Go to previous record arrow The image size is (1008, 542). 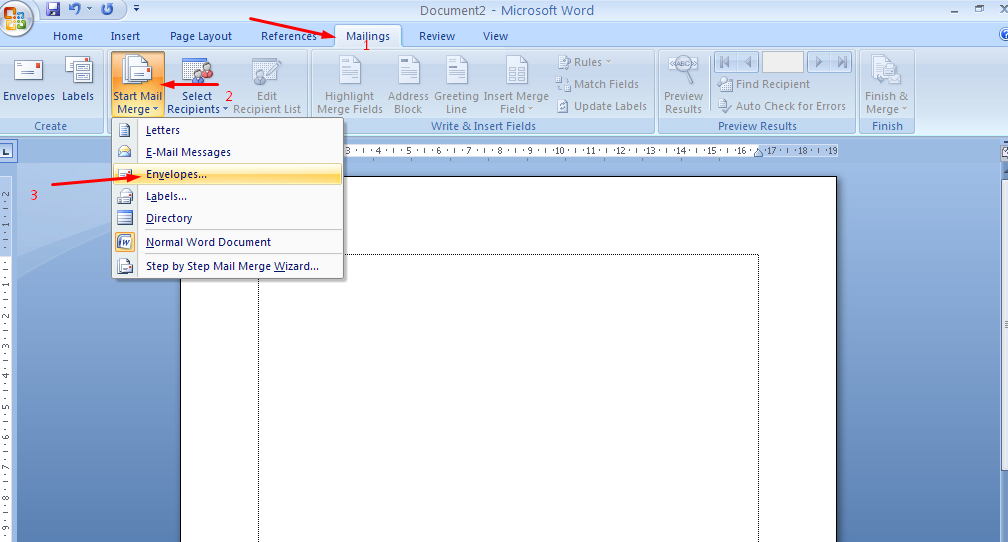click(747, 62)
